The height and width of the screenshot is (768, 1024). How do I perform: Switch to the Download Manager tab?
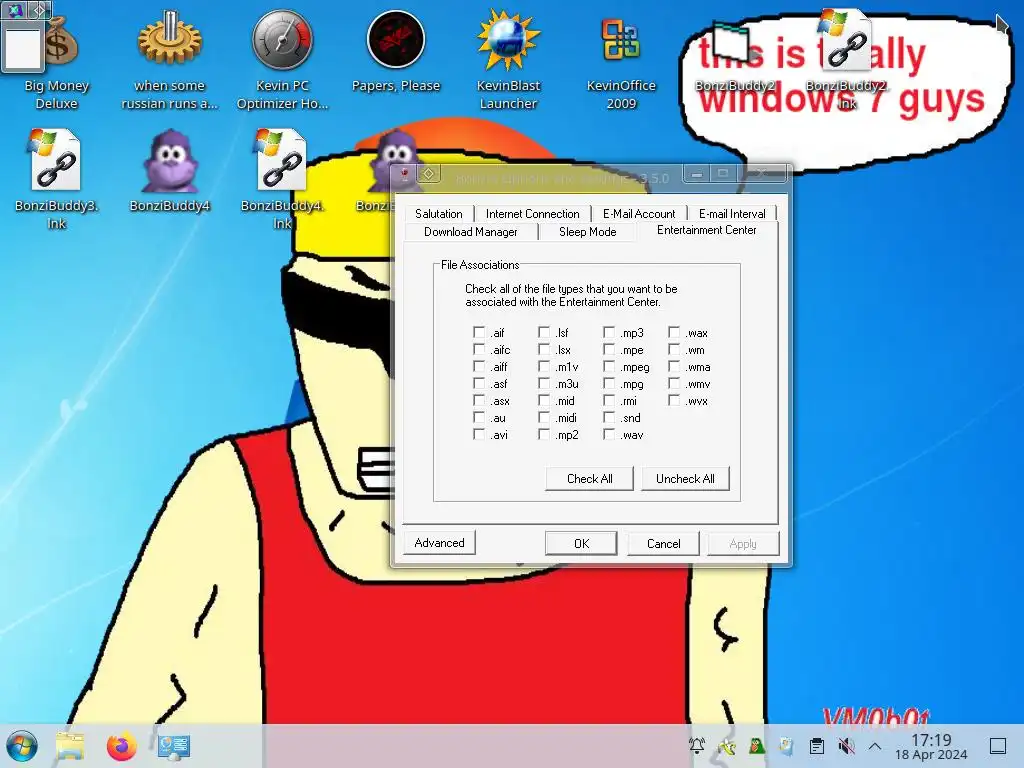coord(470,232)
